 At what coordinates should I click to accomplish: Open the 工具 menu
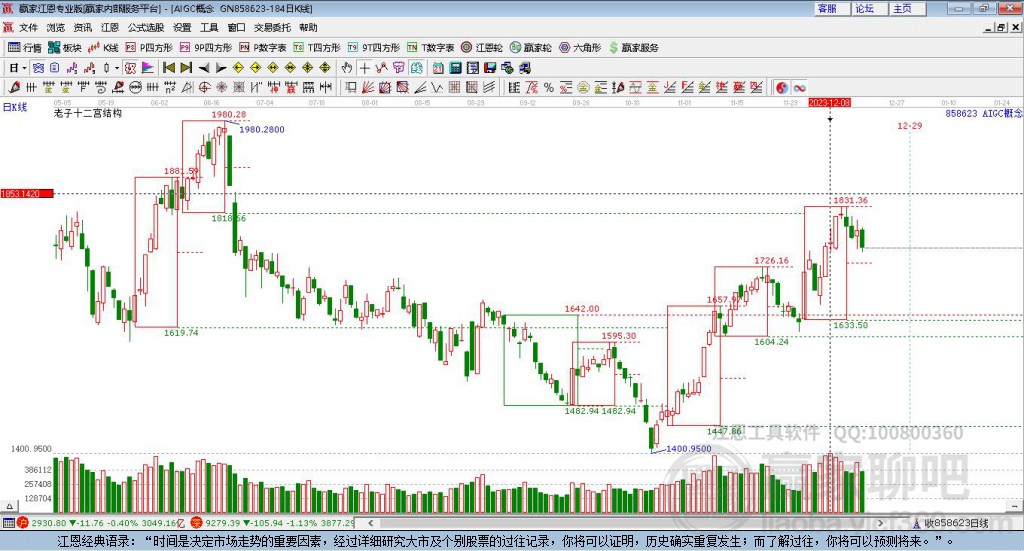point(209,27)
